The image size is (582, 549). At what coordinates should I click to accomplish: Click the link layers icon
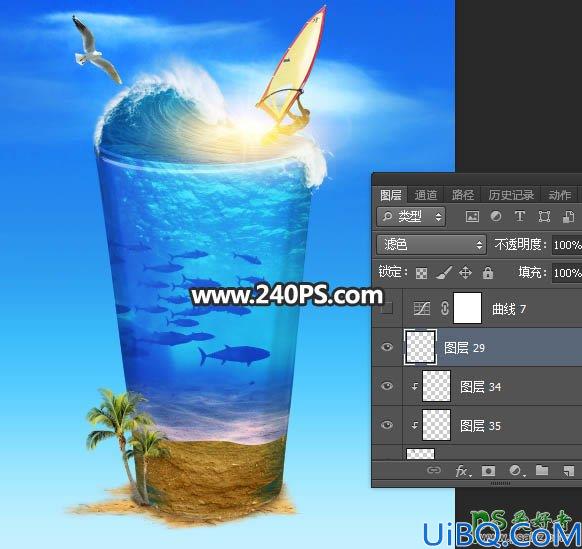tap(434, 471)
